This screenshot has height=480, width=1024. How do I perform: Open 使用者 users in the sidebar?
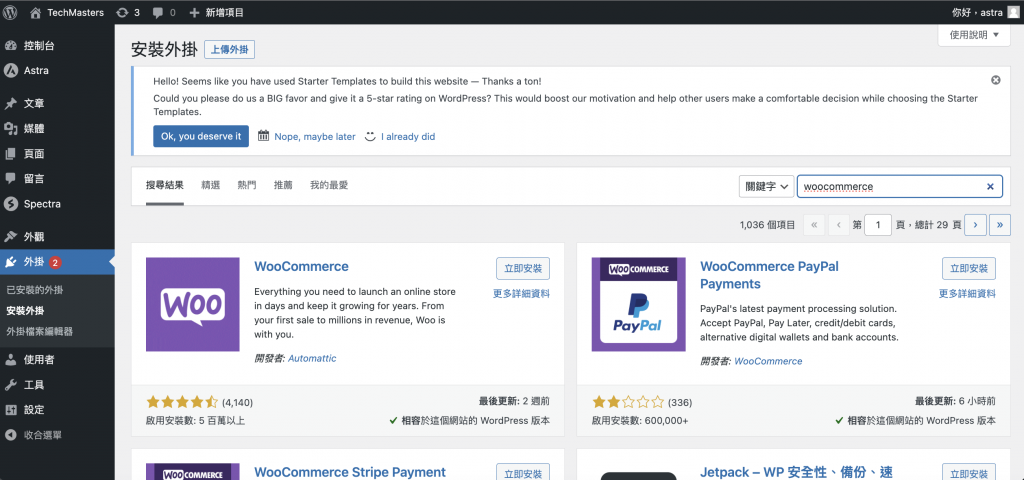click(x=57, y=359)
